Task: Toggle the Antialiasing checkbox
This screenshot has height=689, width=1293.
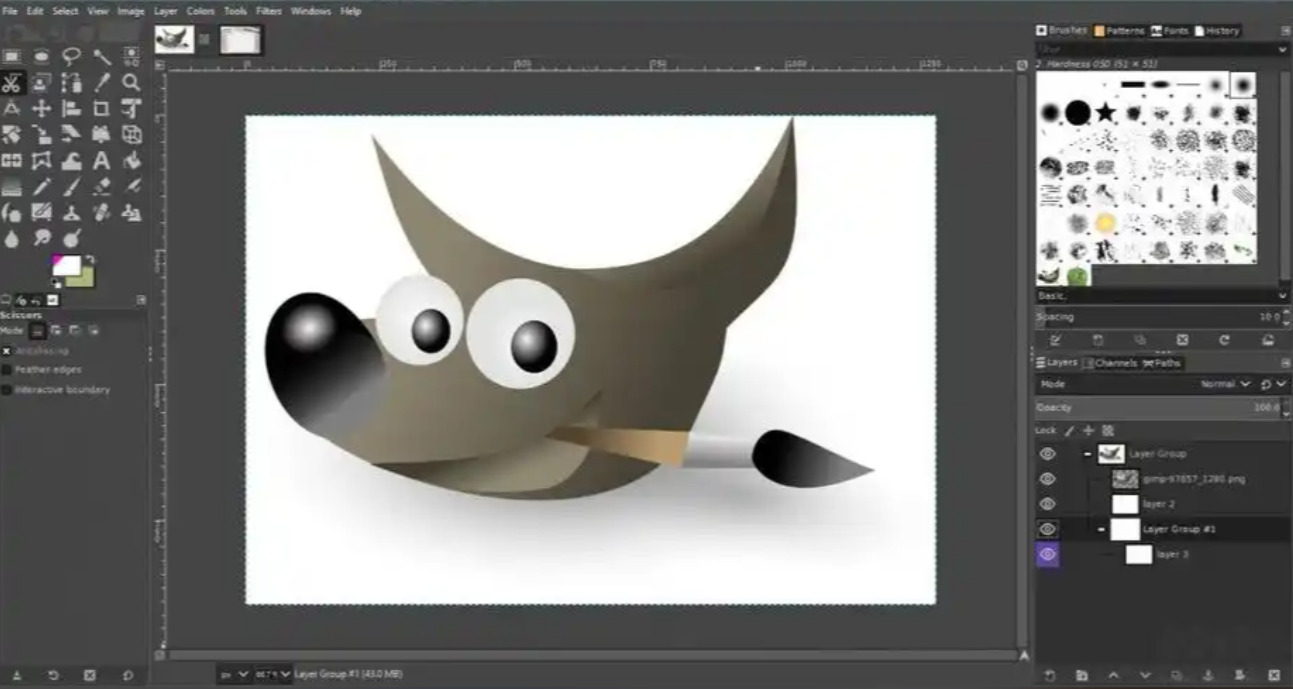Action: pos(6,351)
